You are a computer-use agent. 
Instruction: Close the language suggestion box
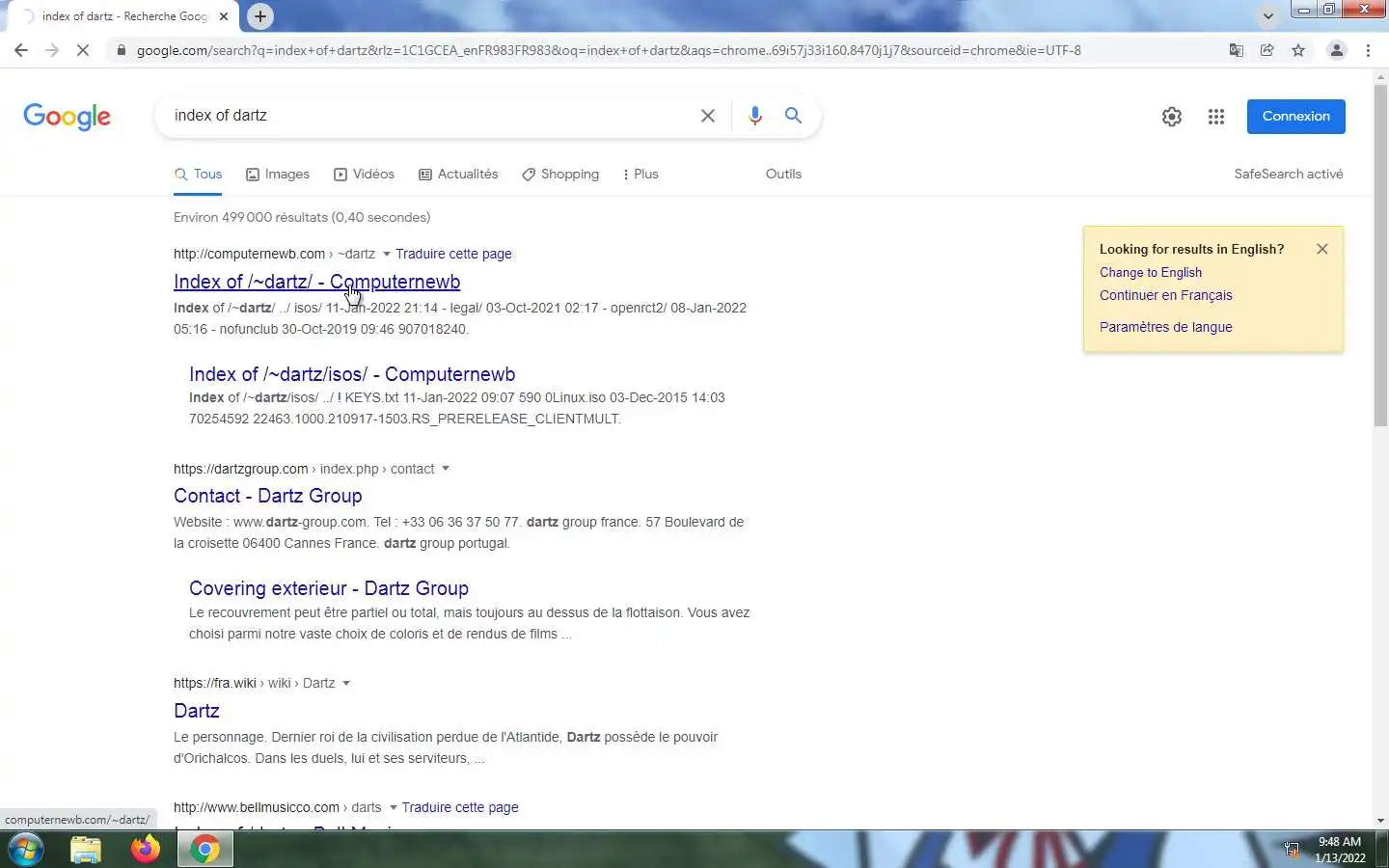pos(1322,249)
